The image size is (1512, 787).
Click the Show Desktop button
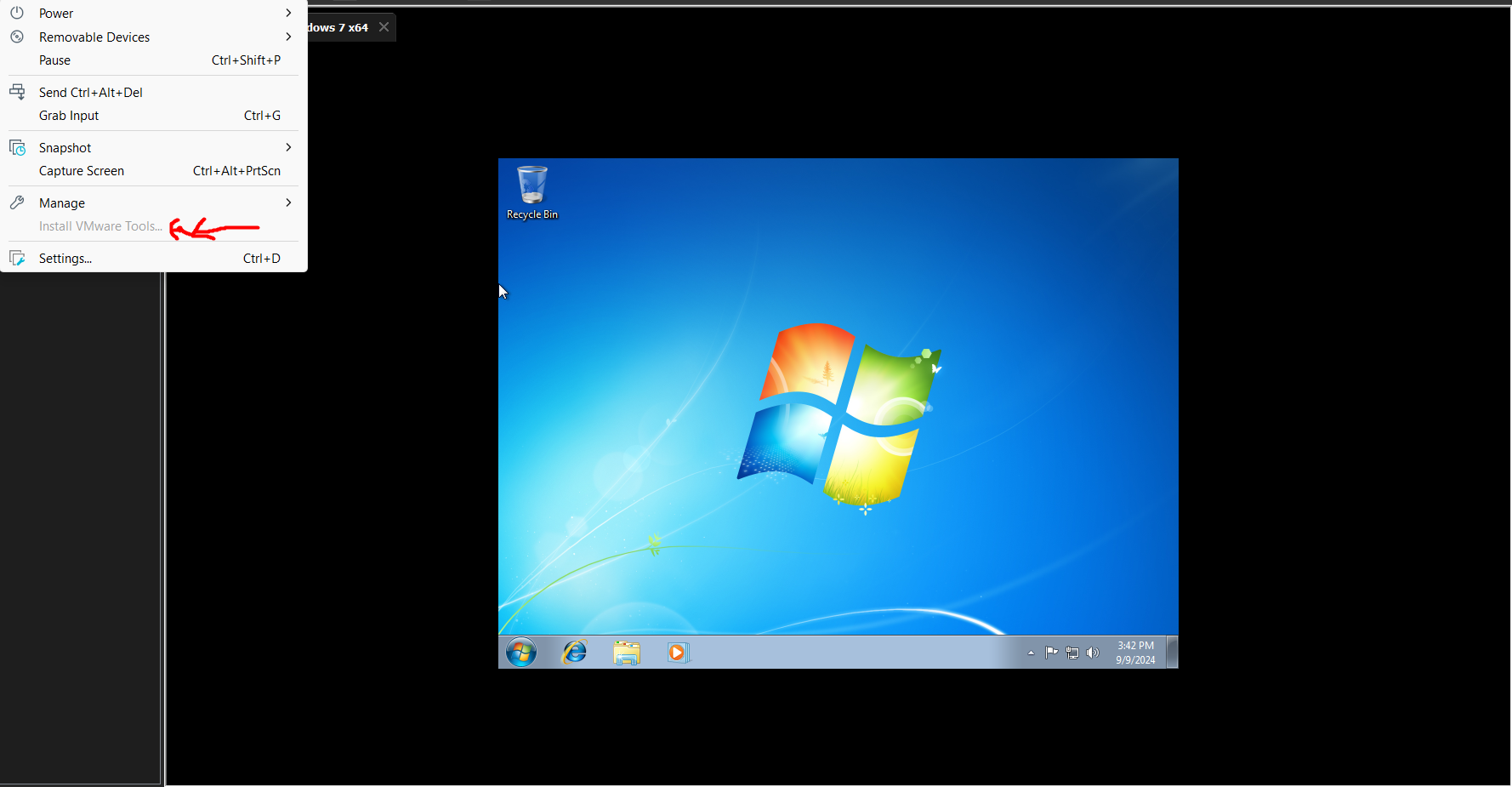1172,653
